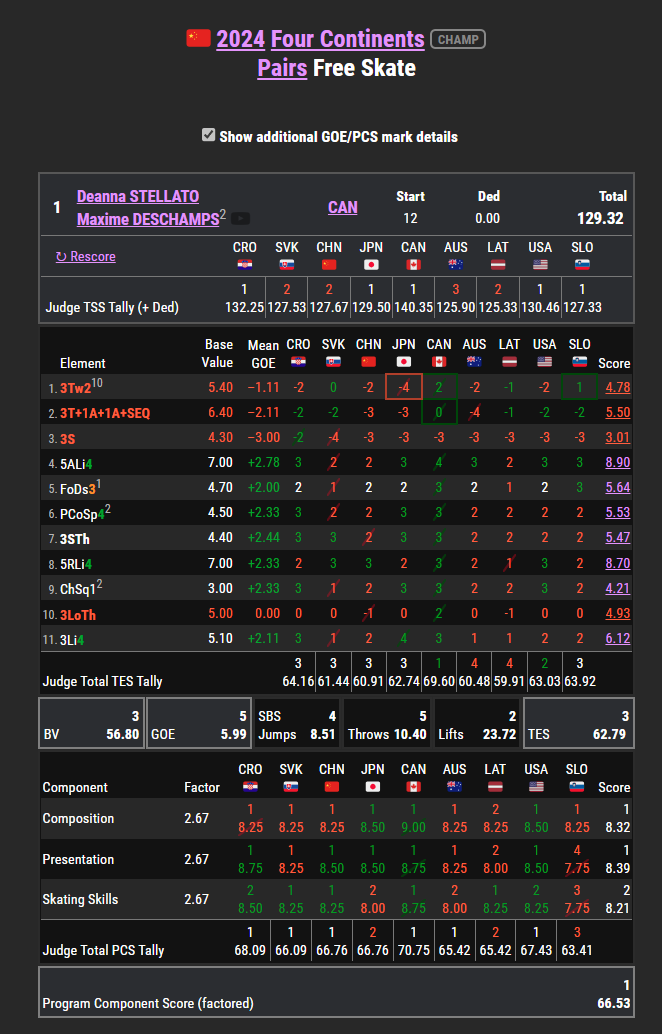Image resolution: width=662 pixels, height=1034 pixels.
Task: Click the Latvia flag in the Rescore row
Action: coord(497,265)
